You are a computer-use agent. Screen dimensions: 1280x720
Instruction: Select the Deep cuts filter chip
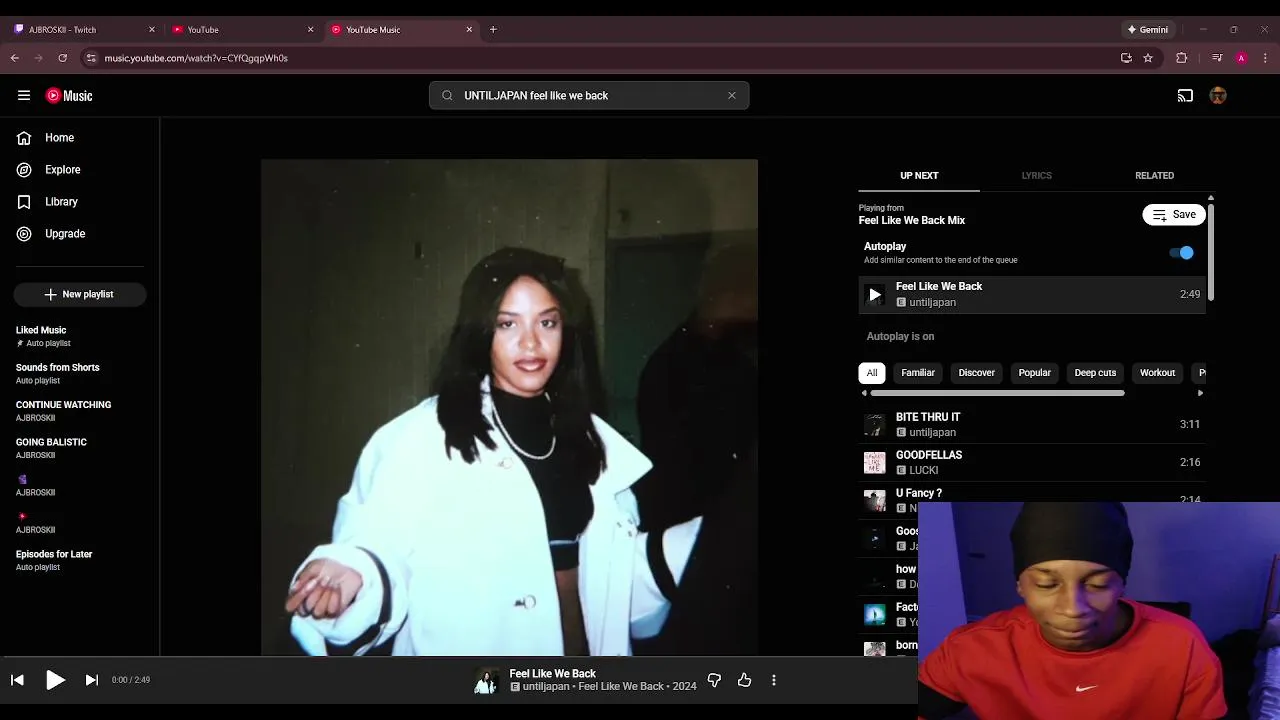tap(1095, 373)
